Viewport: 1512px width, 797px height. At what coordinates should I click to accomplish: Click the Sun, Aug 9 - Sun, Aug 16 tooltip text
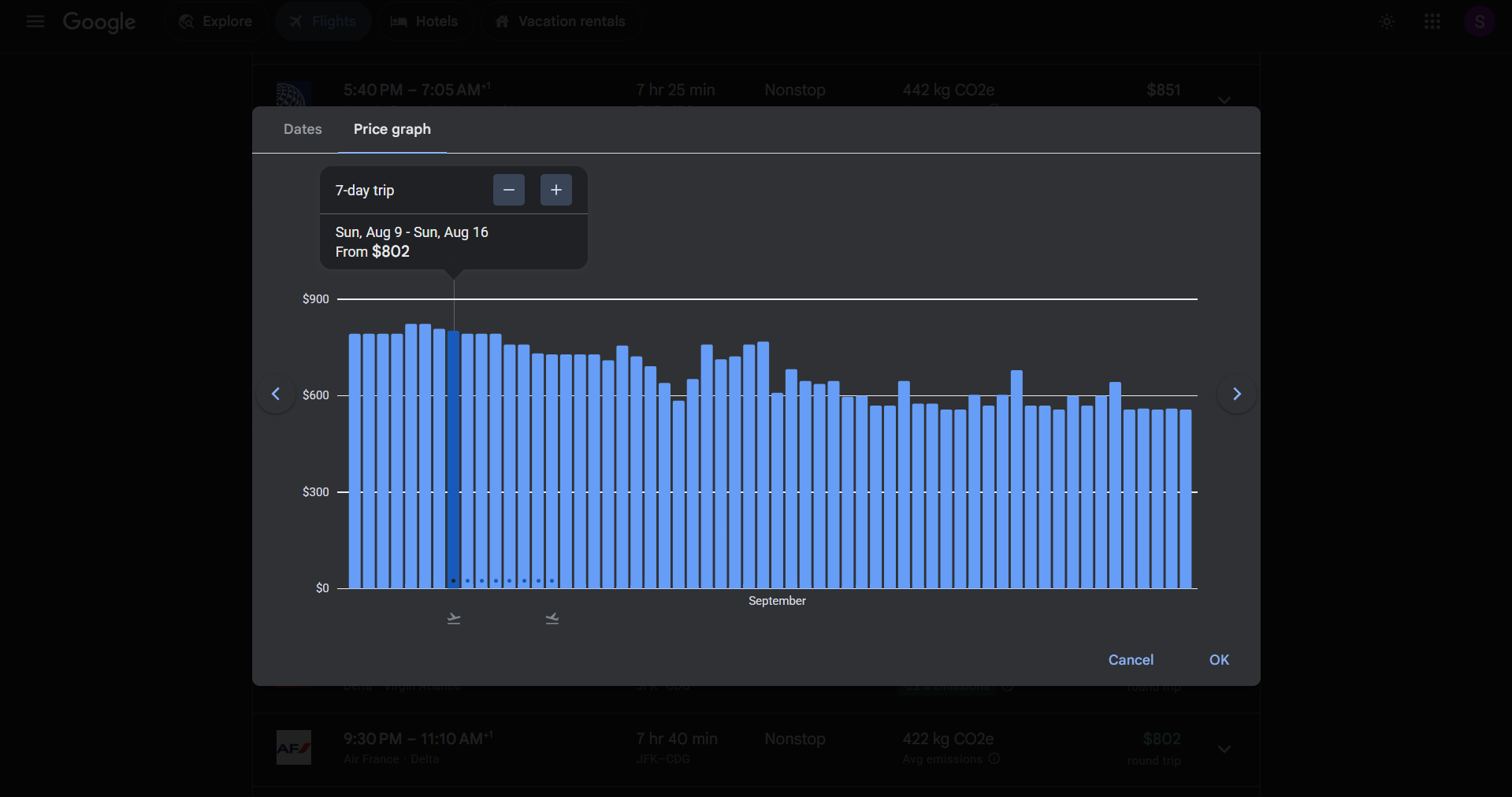pos(412,232)
